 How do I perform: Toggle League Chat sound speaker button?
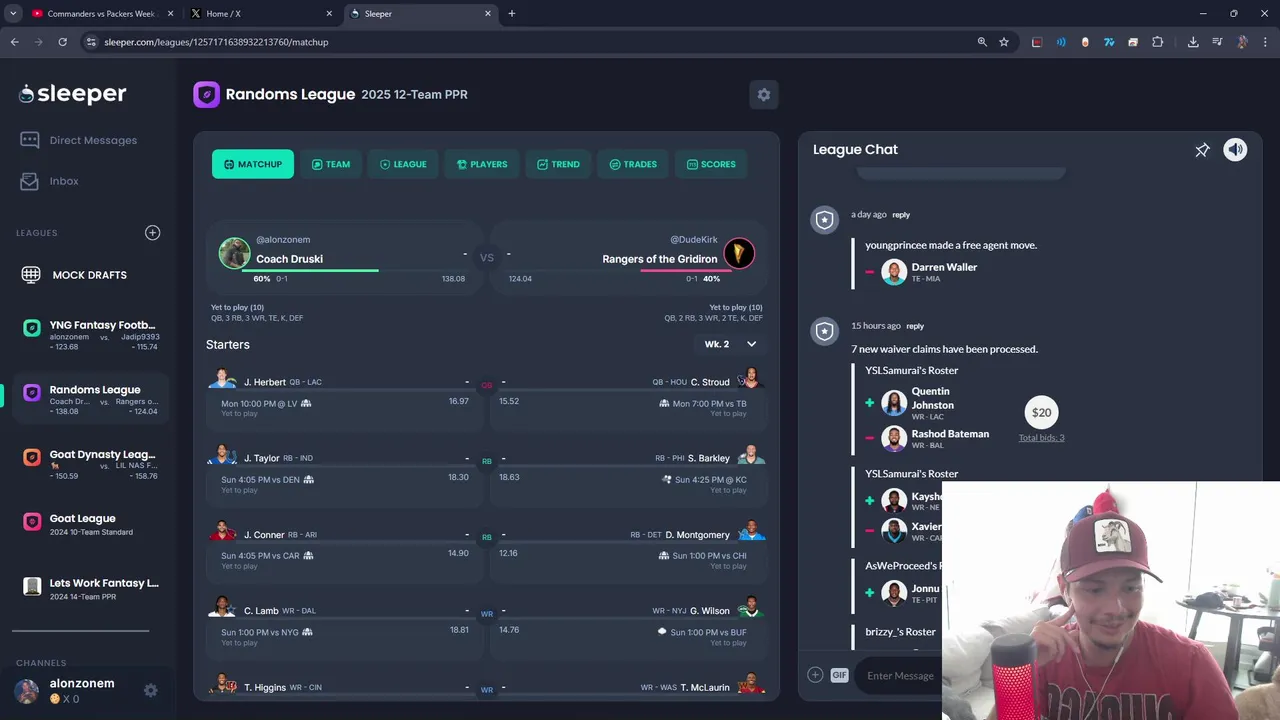coord(1235,149)
